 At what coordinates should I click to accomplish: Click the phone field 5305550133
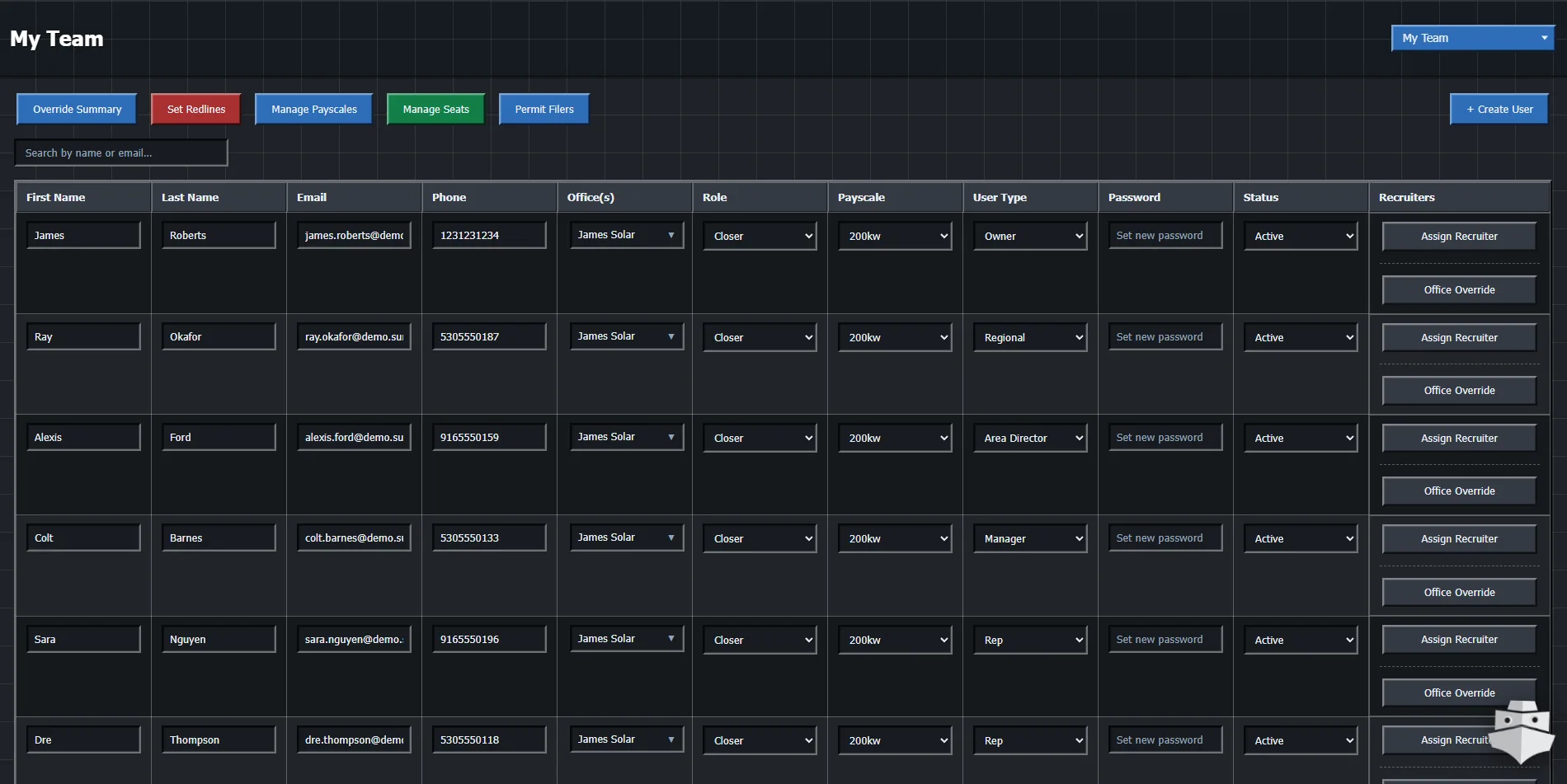pyautogui.click(x=489, y=538)
